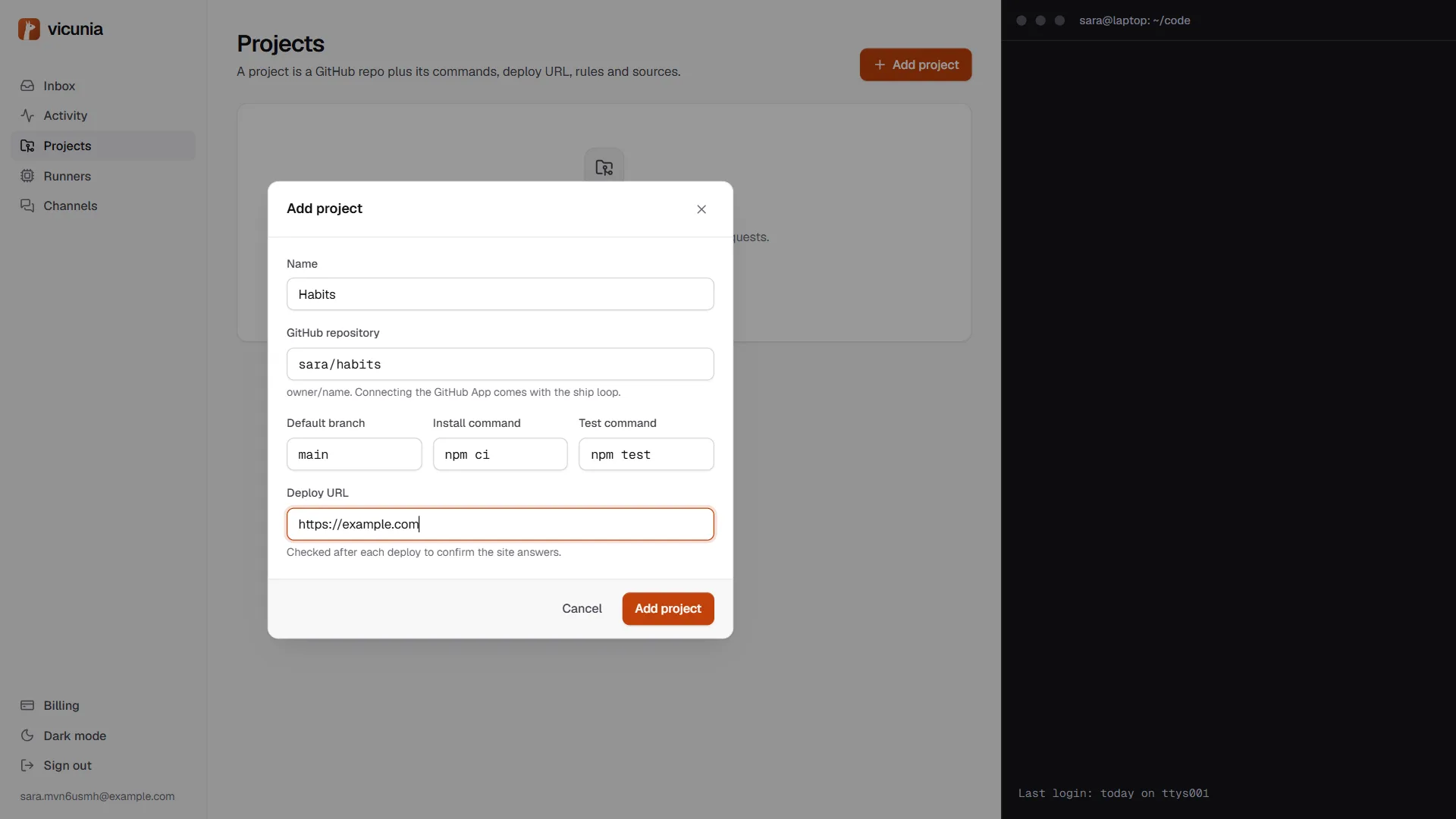
Task: Click the terminal's second window dot
Action: tap(1040, 20)
